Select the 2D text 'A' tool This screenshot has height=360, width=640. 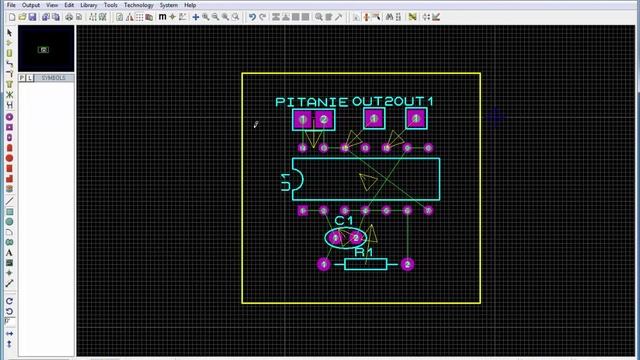click(x=9, y=253)
